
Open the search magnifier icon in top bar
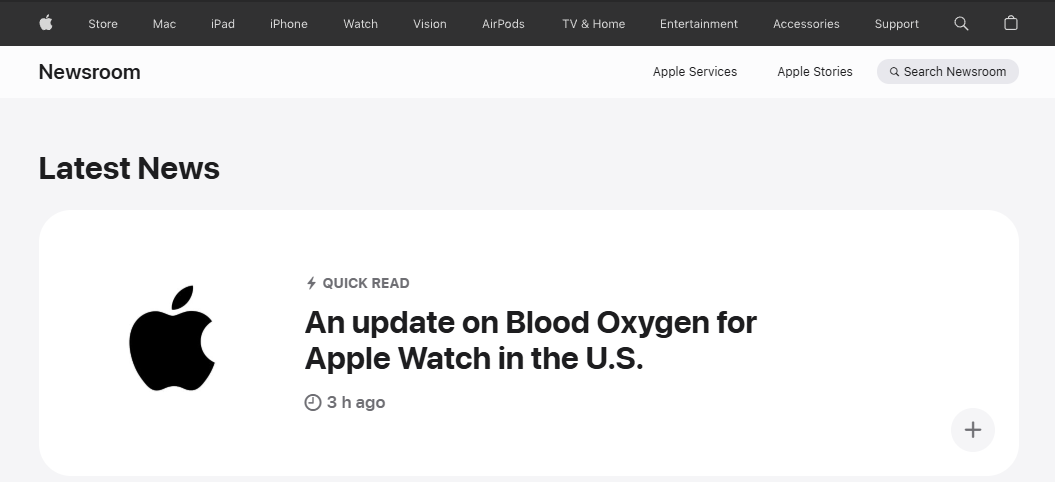[x=961, y=24]
